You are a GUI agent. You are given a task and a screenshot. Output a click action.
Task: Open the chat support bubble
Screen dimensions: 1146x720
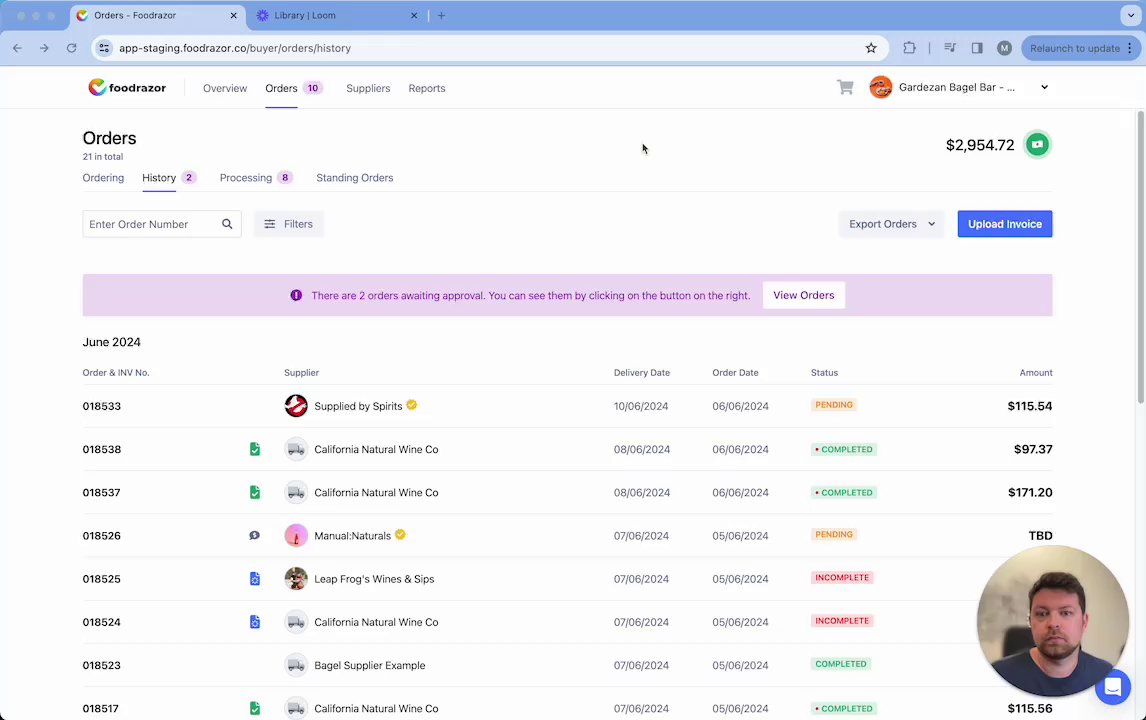tap(1112, 687)
